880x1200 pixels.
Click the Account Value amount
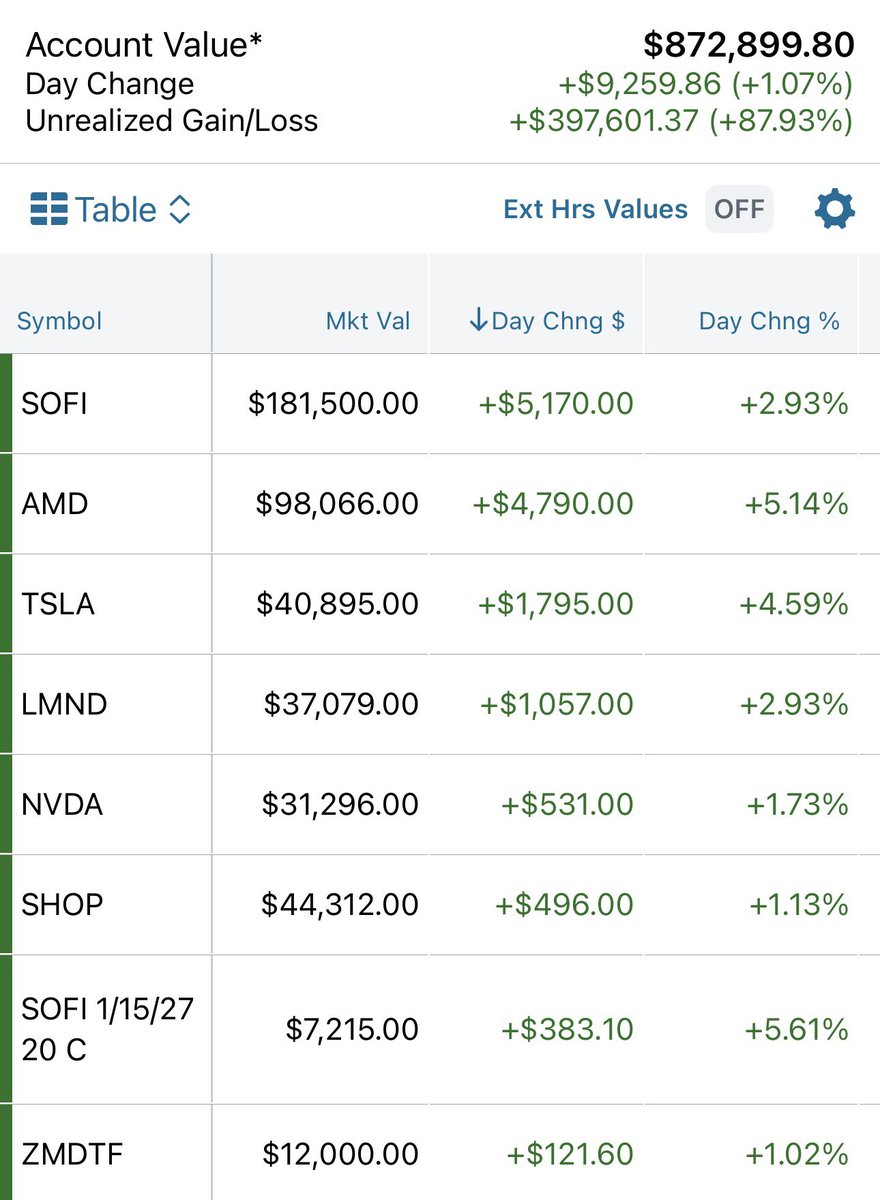(749, 45)
